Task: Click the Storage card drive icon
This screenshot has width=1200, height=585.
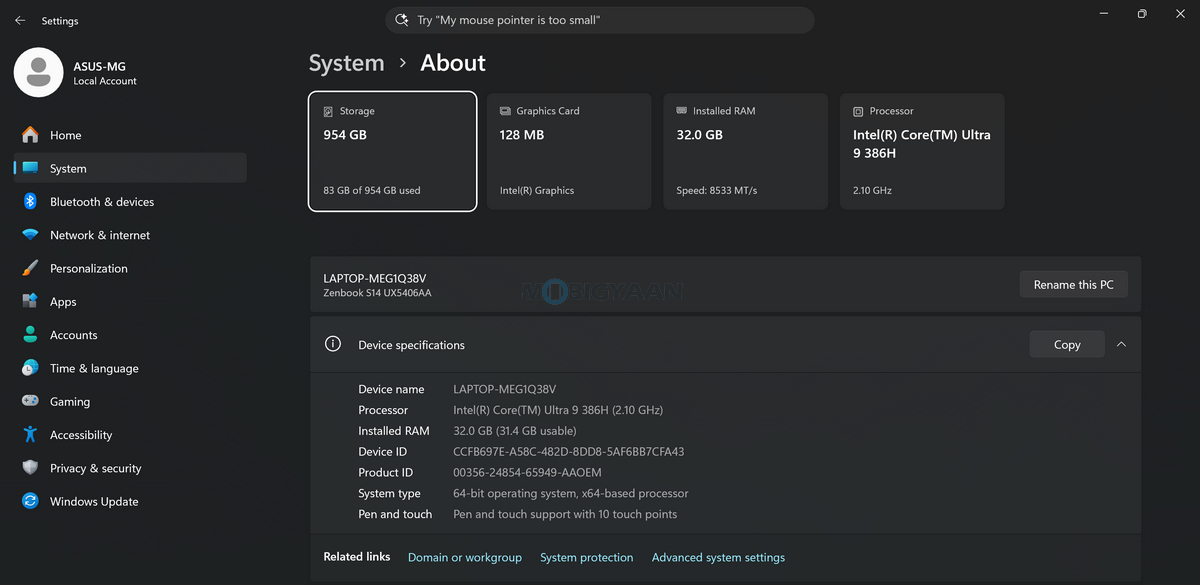Action: (328, 111)
